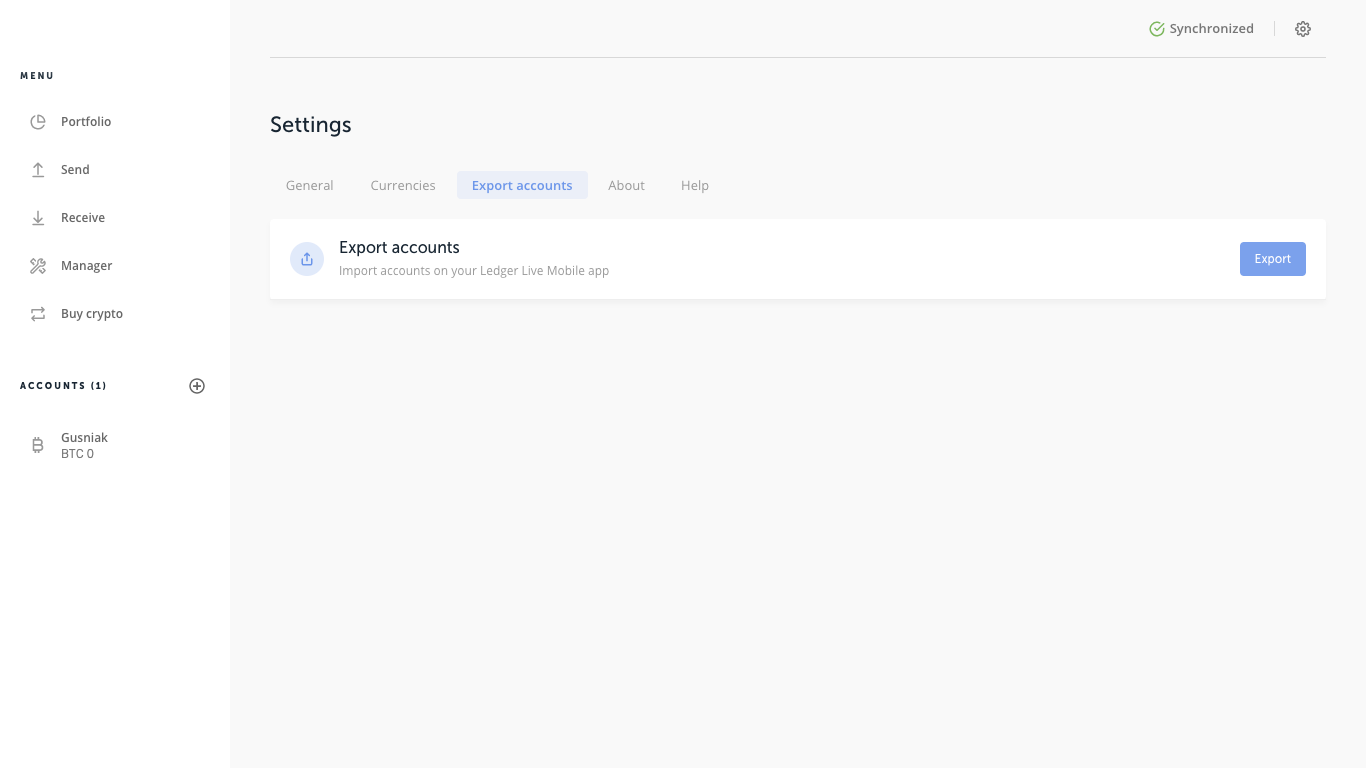The height and width of the screenshot is (768, 1366).
Task: Open the Gusniak account name
Action: pos(84,438)
